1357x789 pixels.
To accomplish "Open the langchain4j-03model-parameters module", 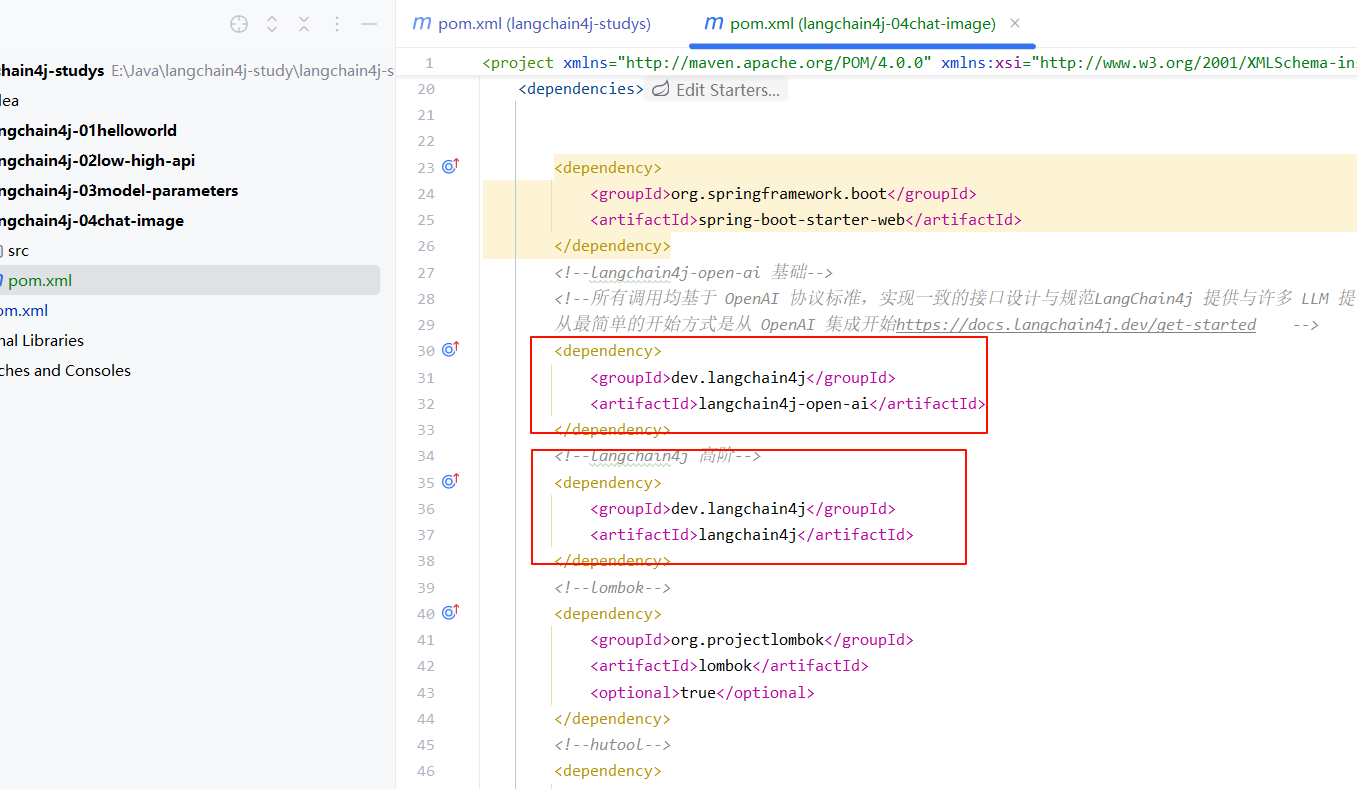I will click(118, 190).
